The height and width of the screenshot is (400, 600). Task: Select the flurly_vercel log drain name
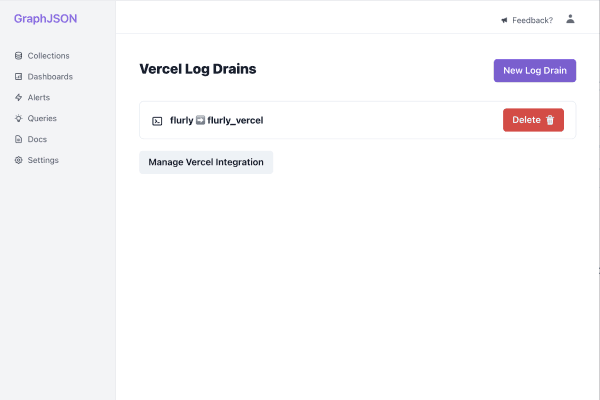(235, 120)
